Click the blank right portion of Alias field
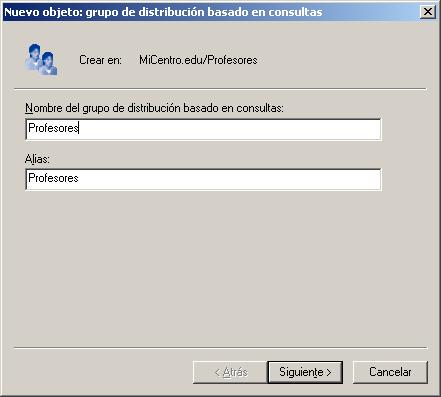The height and width of the screenshot is (397, 441). (230, 179)
